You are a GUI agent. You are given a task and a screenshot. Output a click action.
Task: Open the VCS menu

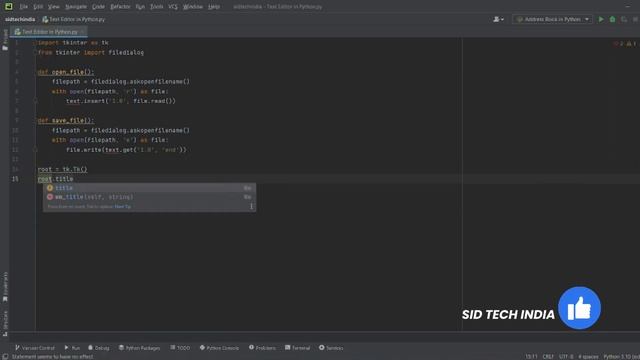coord(173,7)
